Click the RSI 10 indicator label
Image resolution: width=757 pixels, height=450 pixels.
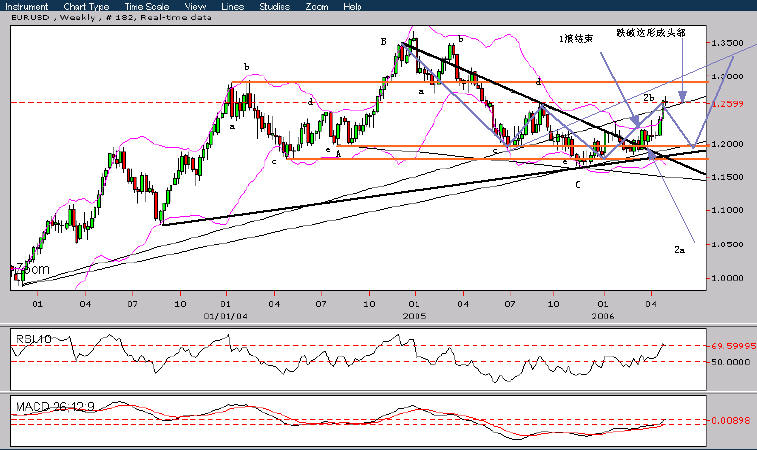click(33, 339)
